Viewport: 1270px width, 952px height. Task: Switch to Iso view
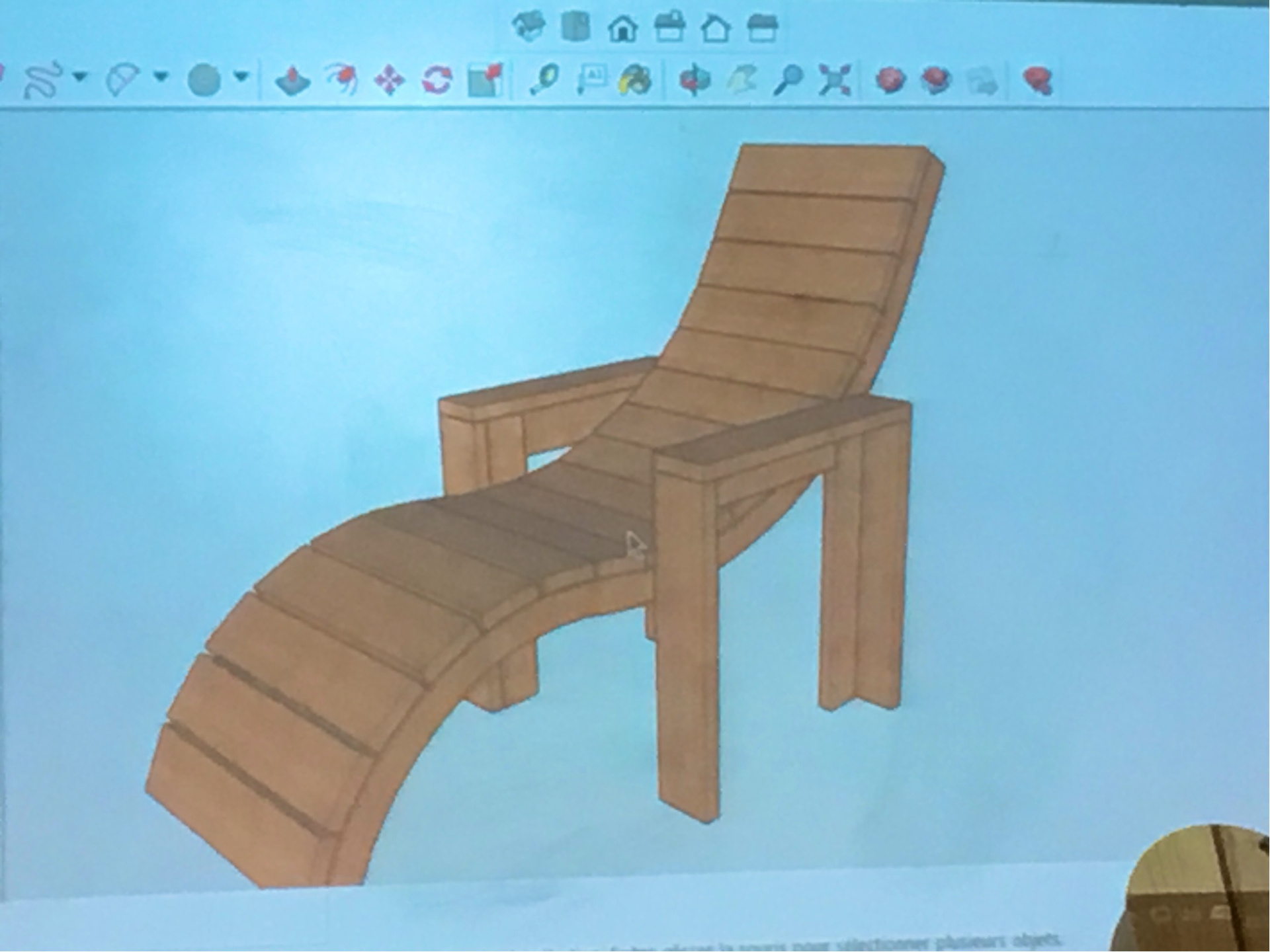528,28
